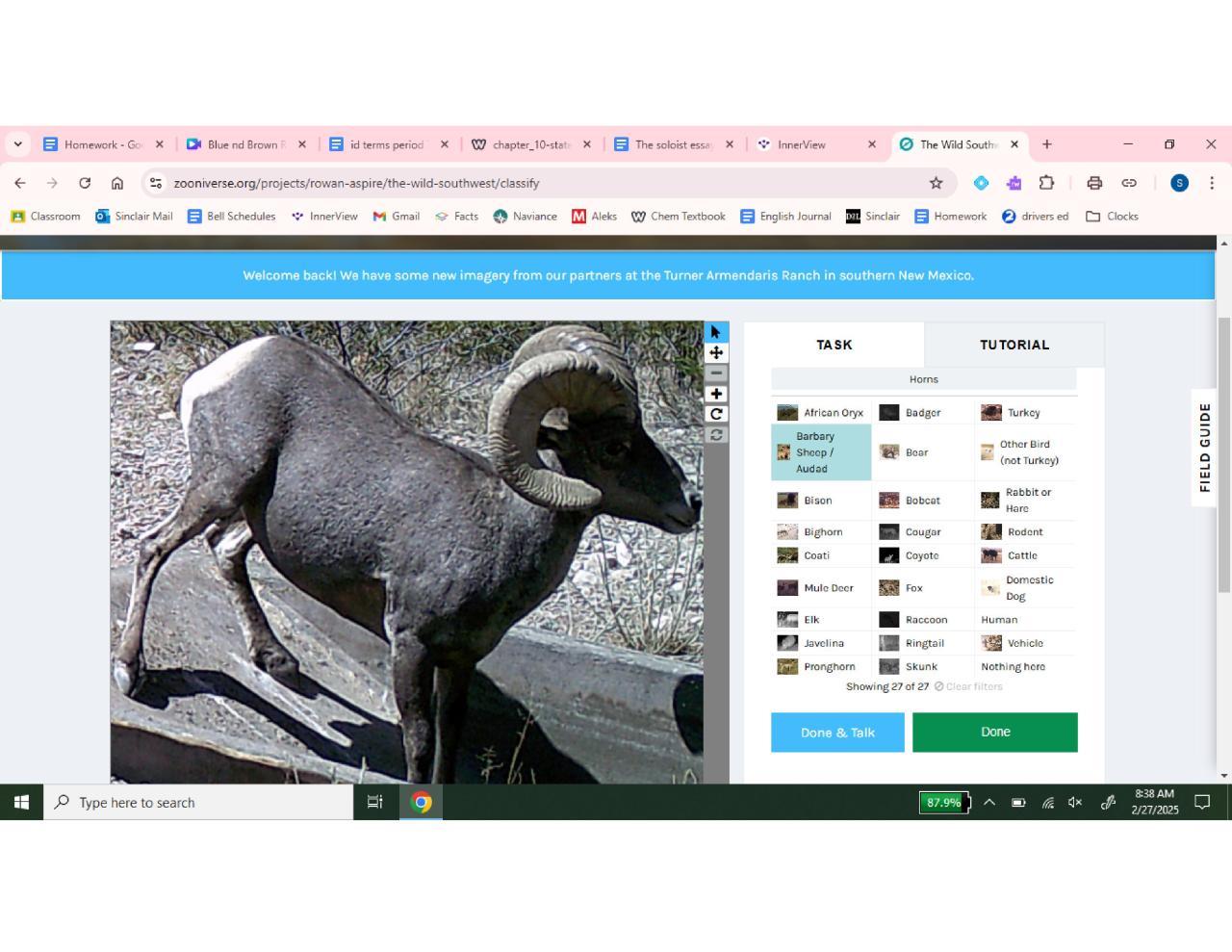Viewport: 1232px width, 952px height.
Task: Bookmark this page with the star
Action: (936, 183)
